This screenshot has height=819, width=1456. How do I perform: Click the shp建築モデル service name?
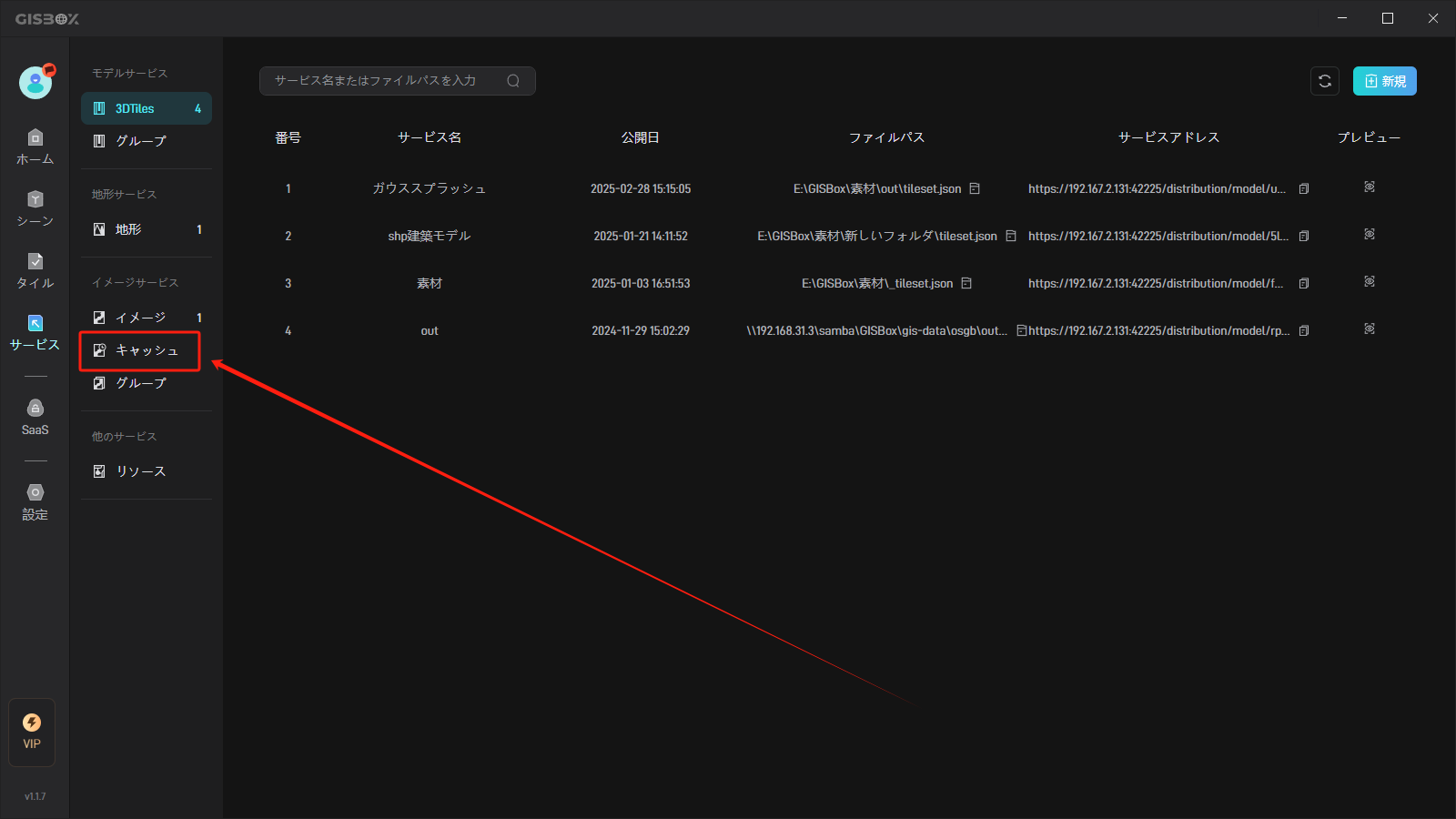(430, 236)
